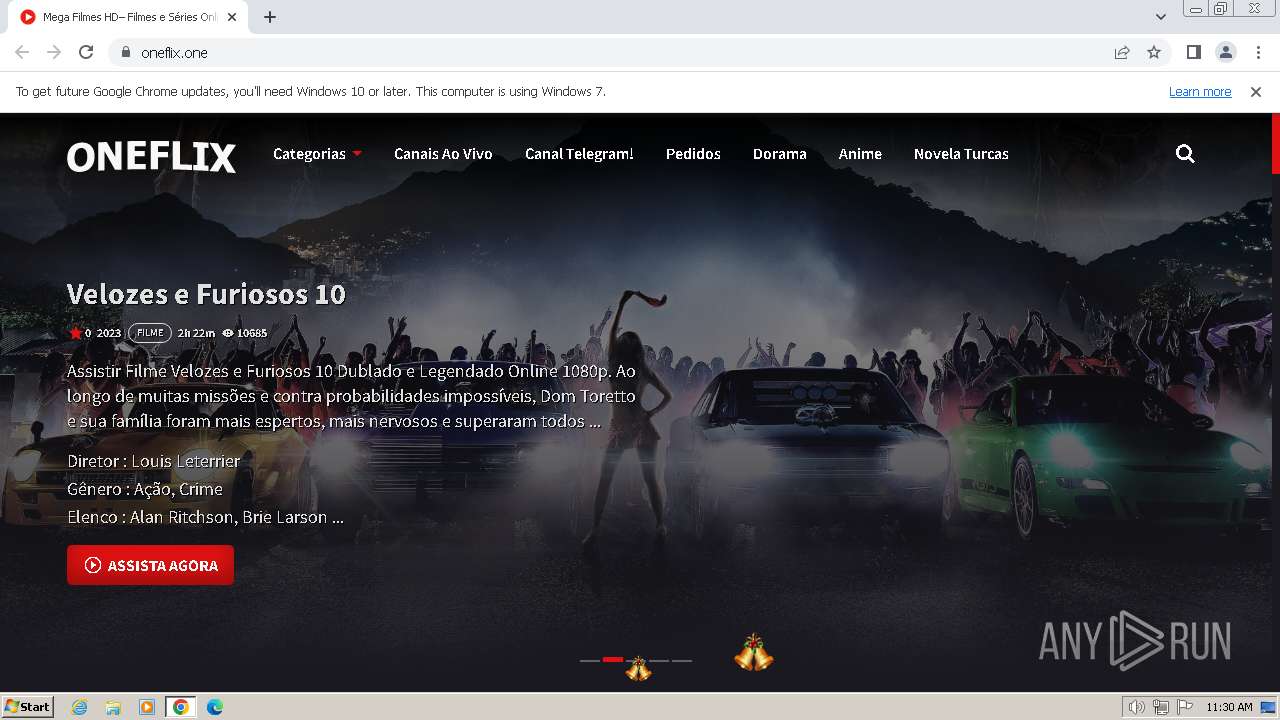Image resolution: width=1280 pixels, height=720 pixels.
Task: Open the Chrome profile avatar menu
Action: pos(1225,52)
